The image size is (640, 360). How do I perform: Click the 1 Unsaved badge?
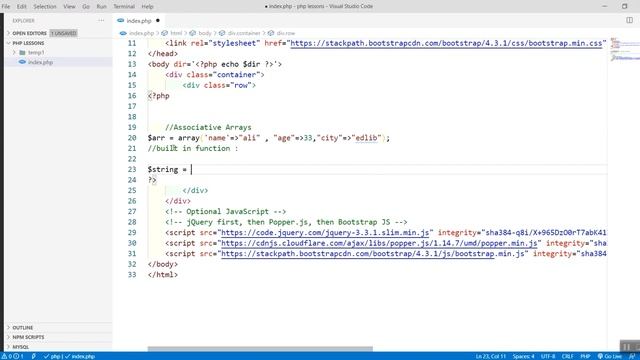click(64, 33)
